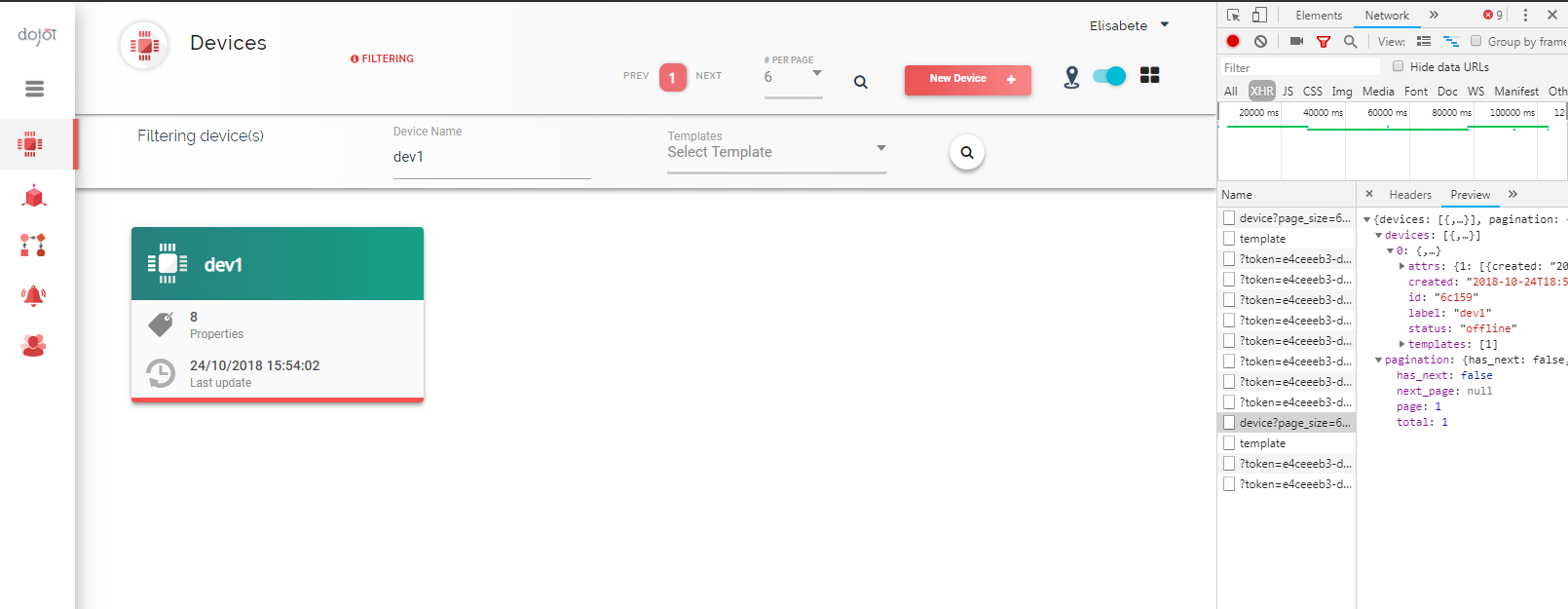Select the first template request row
Image resolution: width=1568 pixels, height=609 pixels.
pyautogui.click(x=1287, y=239)
